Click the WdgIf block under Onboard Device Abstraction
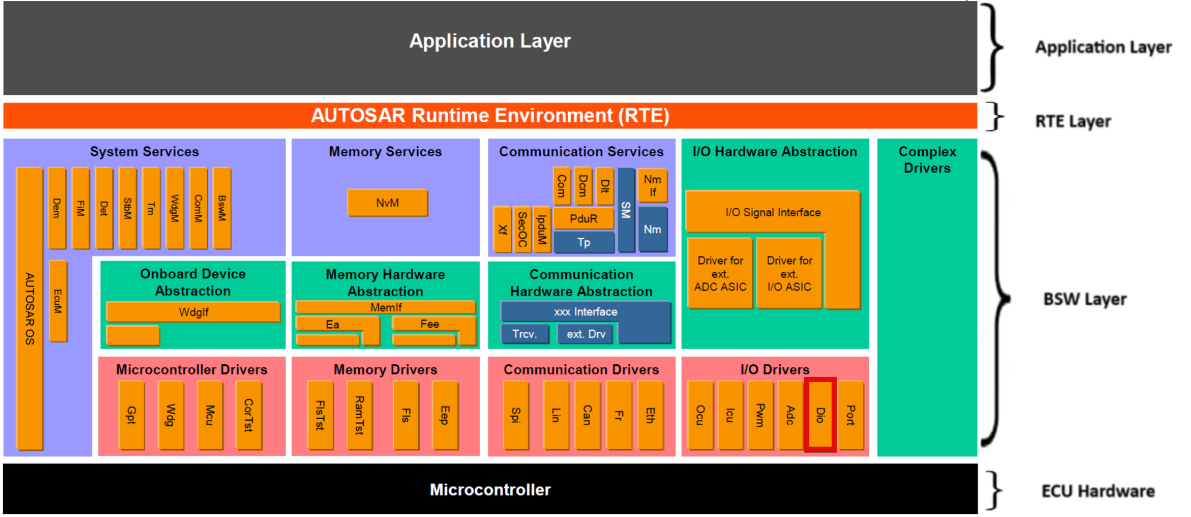Image resolution: width=1191 pixels, height=517 pixels. (x=193, y=312)
